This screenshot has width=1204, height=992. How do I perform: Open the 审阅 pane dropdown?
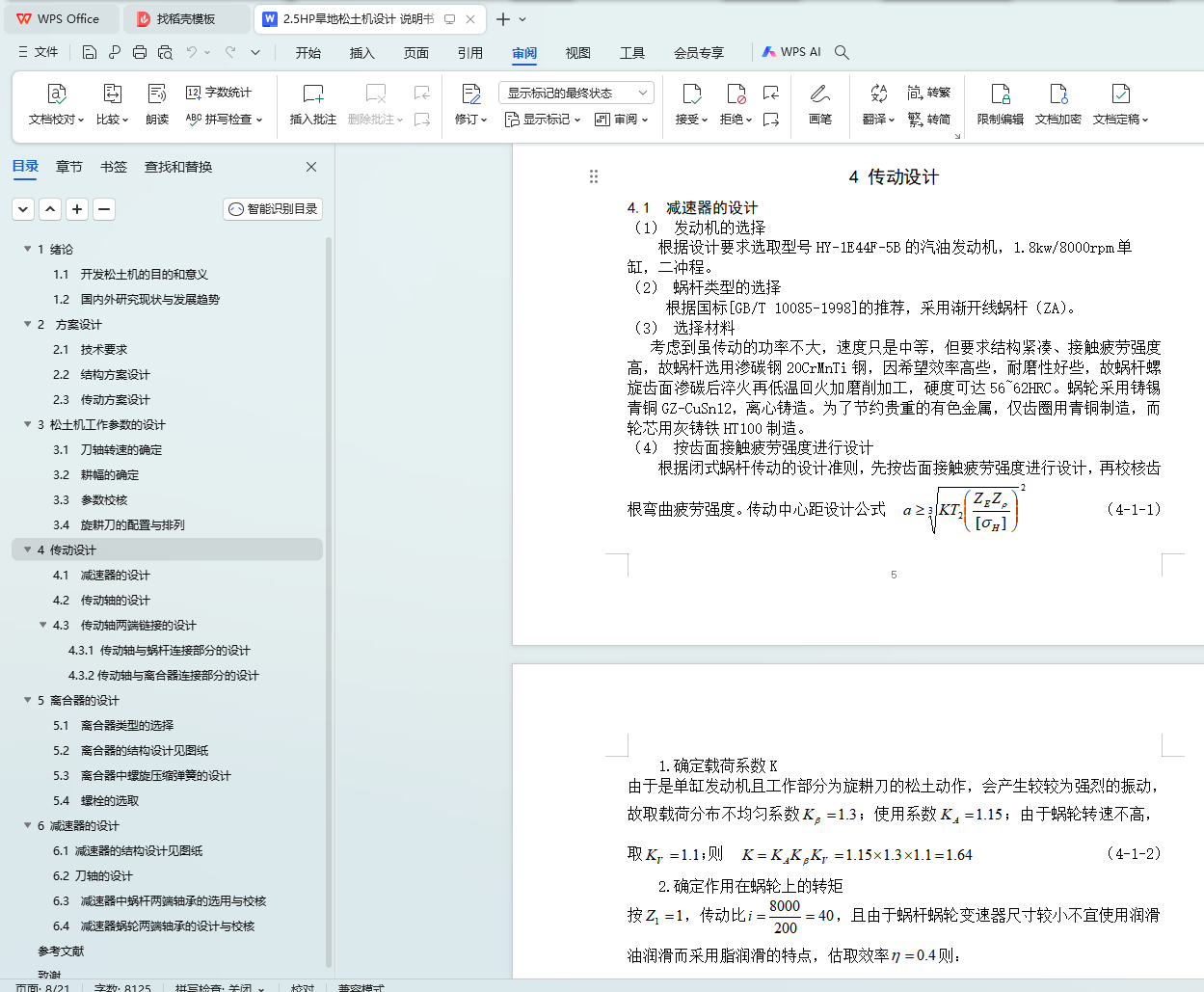[x=621, y=120]
